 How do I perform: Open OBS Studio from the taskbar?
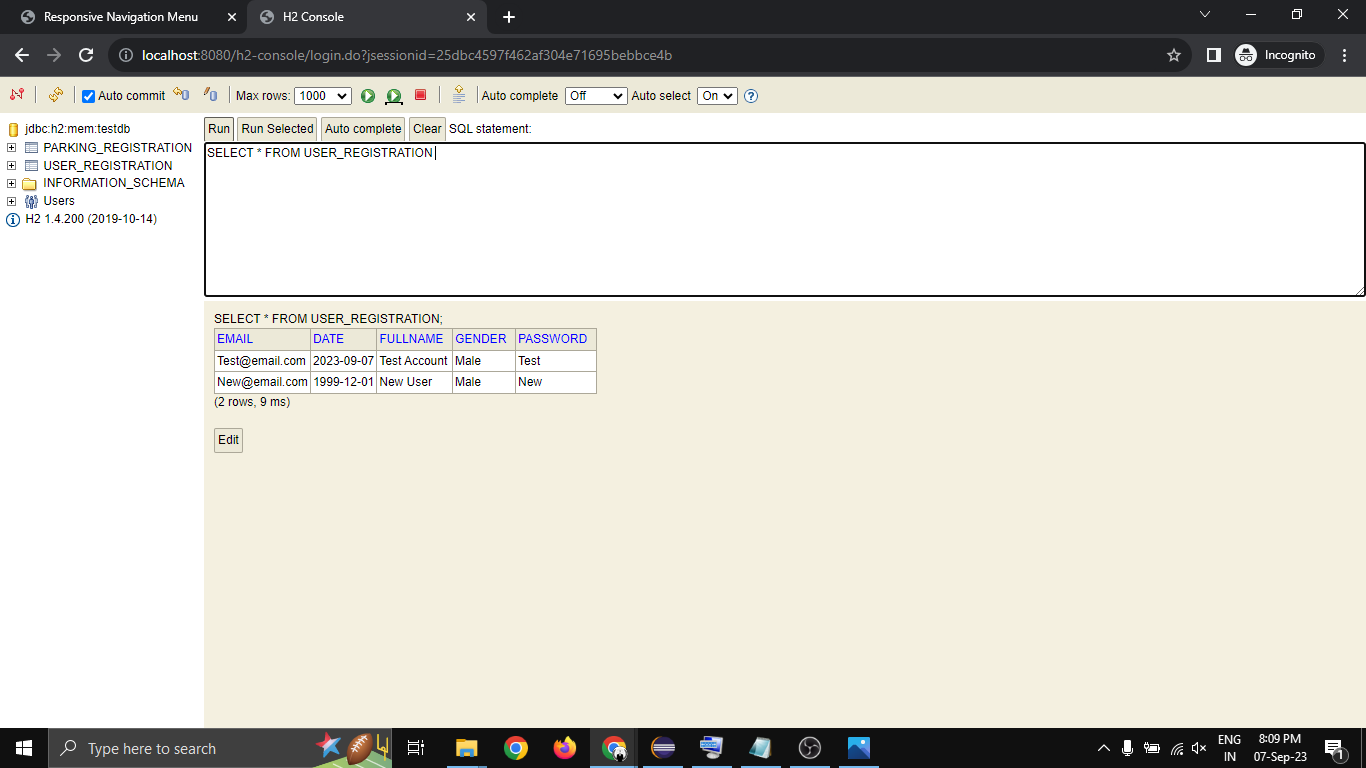(x=810, y=748)
